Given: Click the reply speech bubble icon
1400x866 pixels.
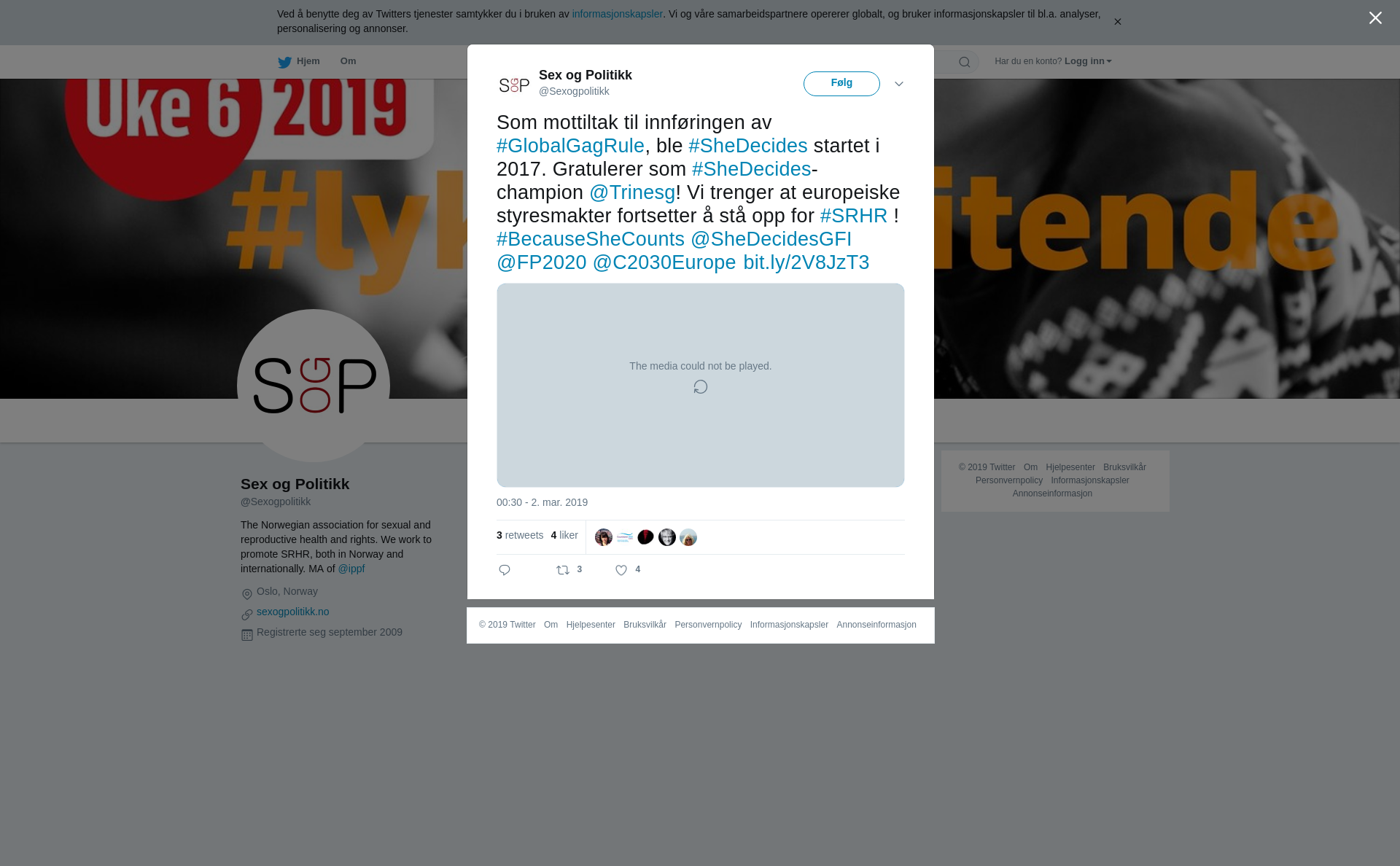Looking at the screenshot, I should [x=505, y=570].
